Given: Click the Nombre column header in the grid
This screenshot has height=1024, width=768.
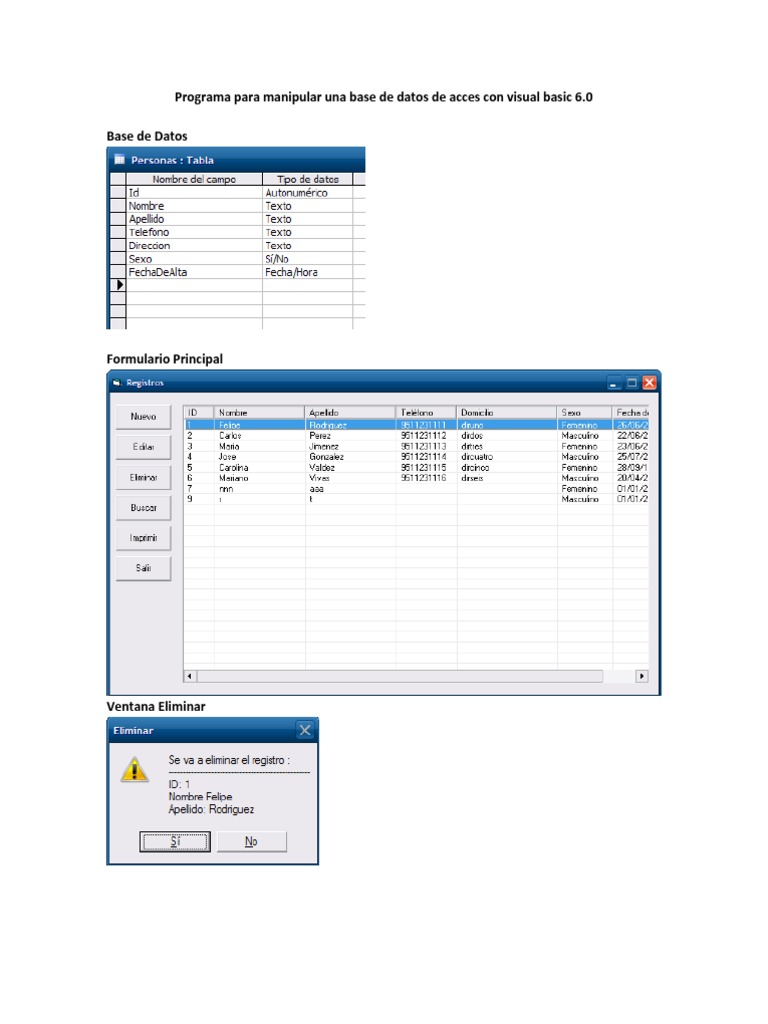Looking at the screenshot, I should [x=259, y=413].
